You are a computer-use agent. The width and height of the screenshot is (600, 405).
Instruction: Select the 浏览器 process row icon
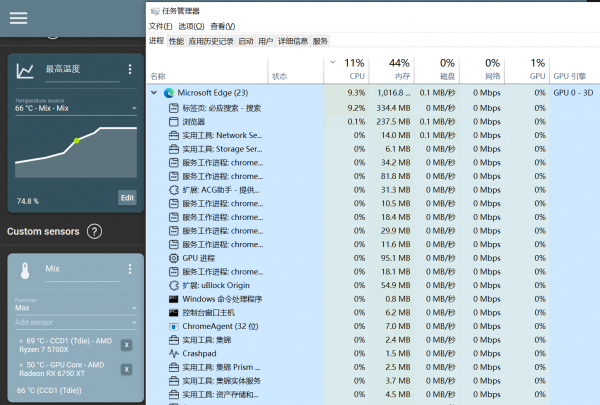click(174, 122)
